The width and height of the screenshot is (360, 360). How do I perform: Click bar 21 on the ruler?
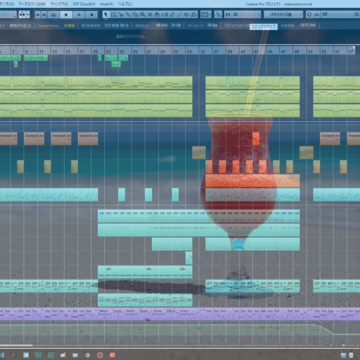coord(108,52)
